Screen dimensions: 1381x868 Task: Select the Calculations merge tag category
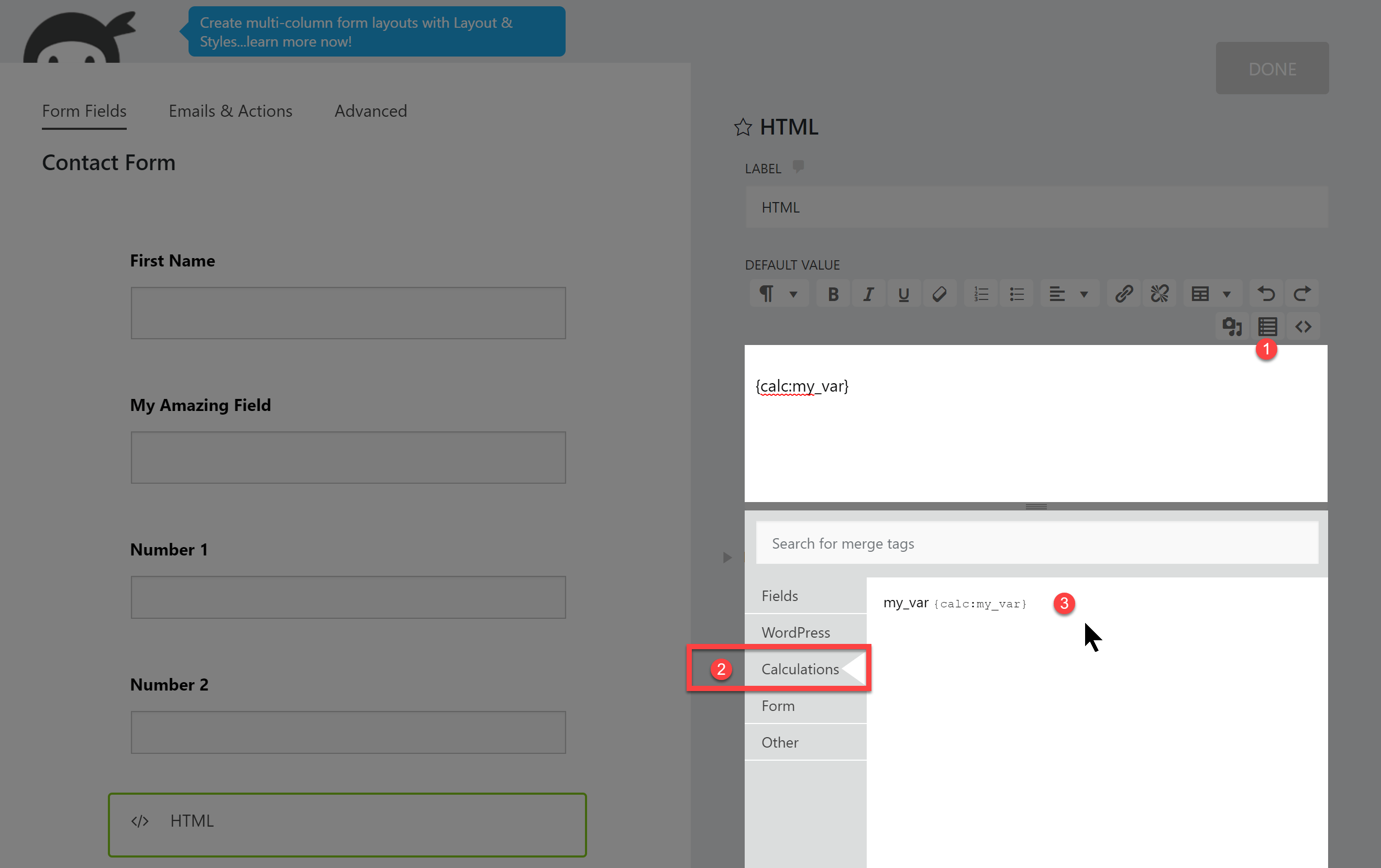click(x=800, y=669)
